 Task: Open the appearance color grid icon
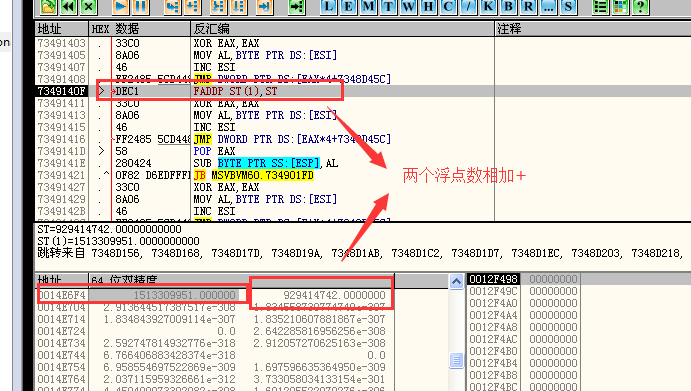click(x=620, y=7)
